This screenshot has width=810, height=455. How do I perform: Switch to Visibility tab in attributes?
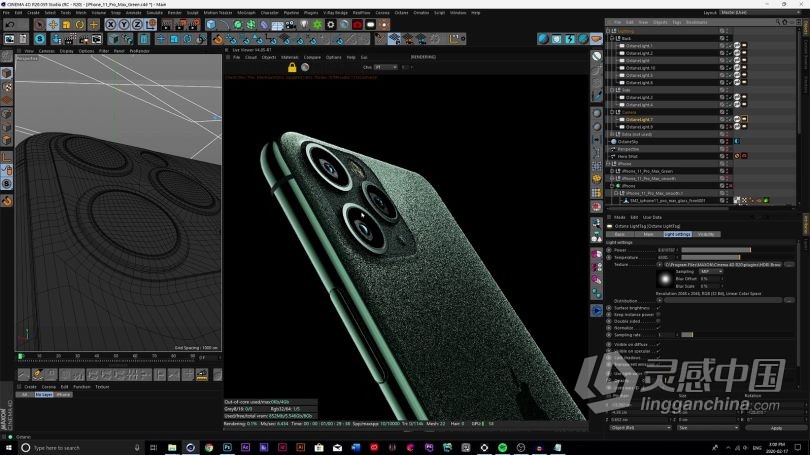tap(706, 234)
